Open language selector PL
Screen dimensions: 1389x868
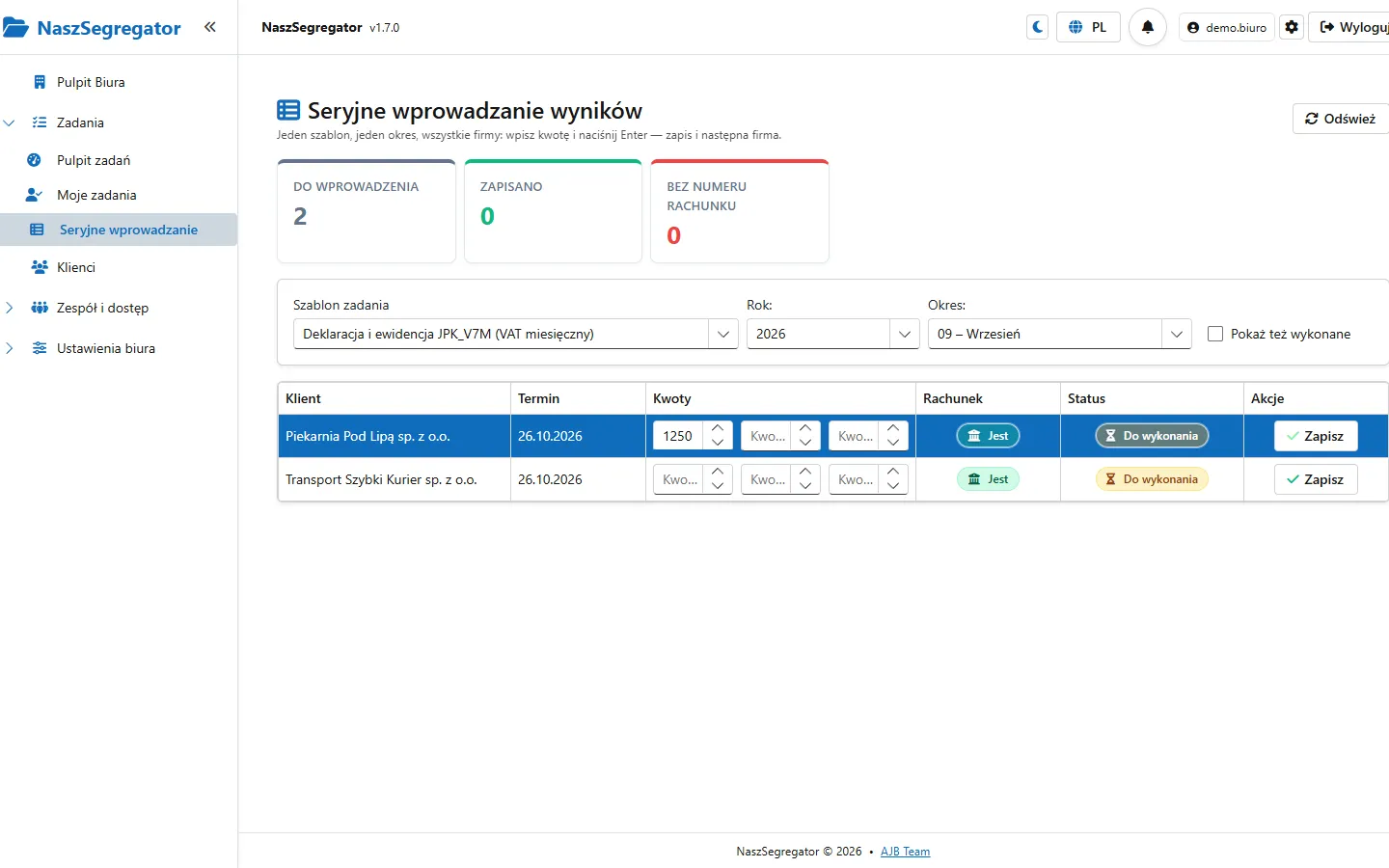[1088, 27]
